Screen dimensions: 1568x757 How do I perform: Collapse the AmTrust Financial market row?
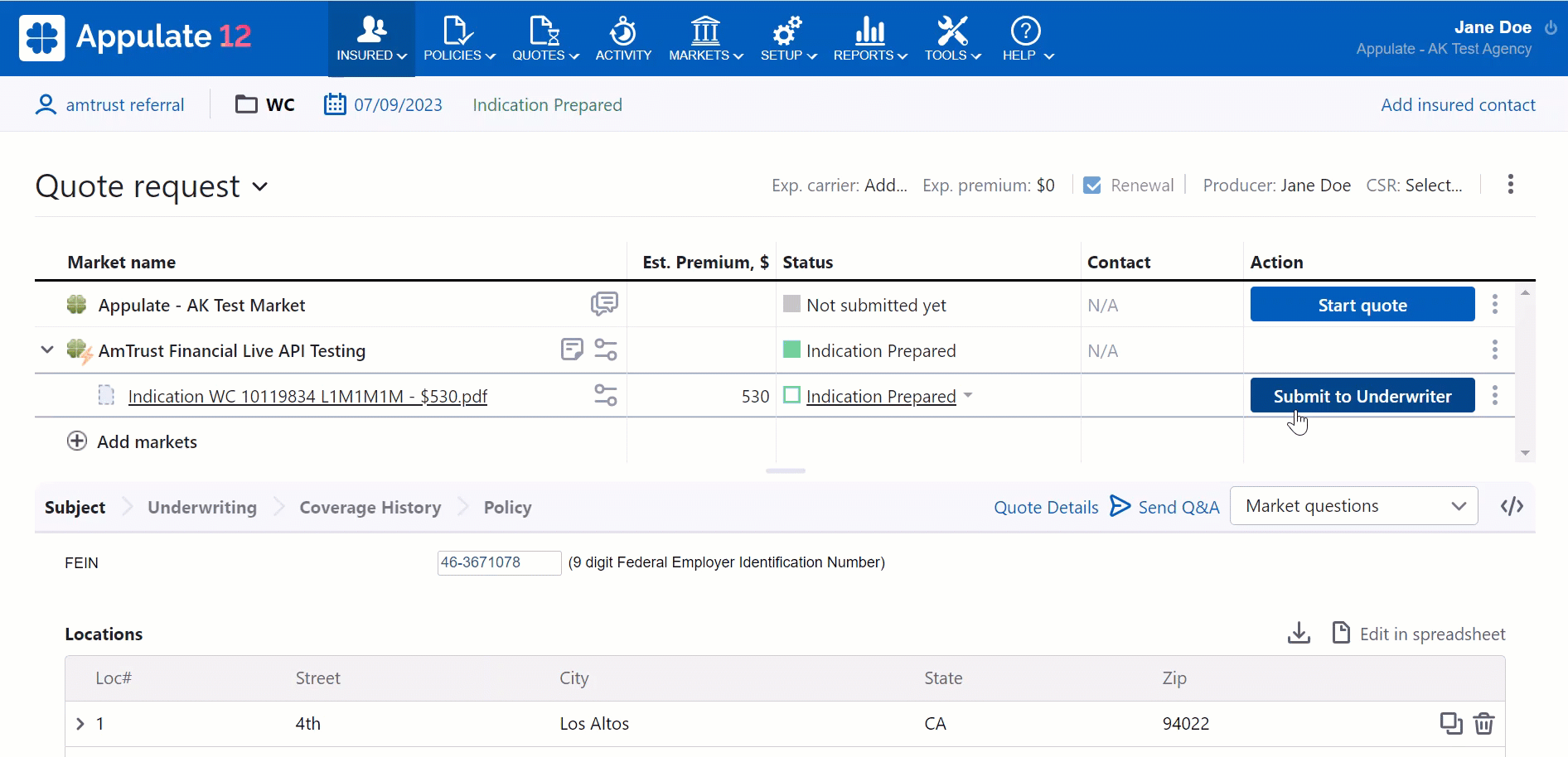point(47,350)
